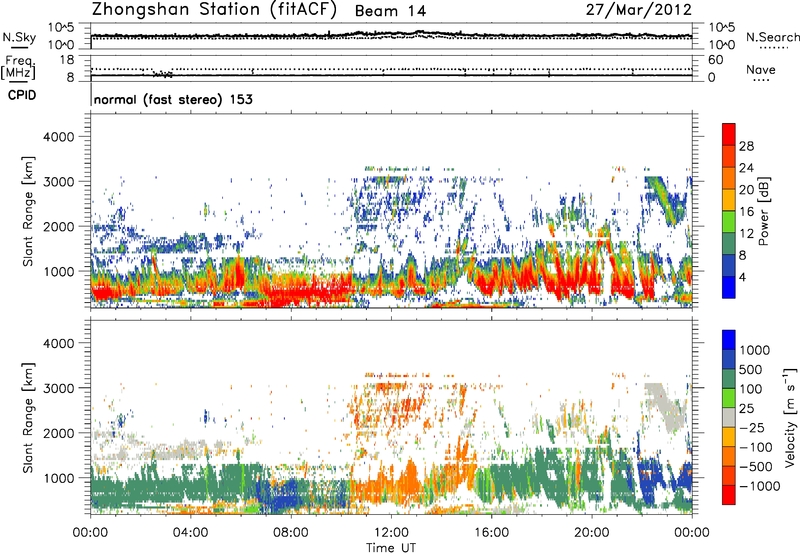Click the 'N.Sky' legend label
Image resolution: width=800 pixels, height=554 pixels.
(x=19, y=37)
